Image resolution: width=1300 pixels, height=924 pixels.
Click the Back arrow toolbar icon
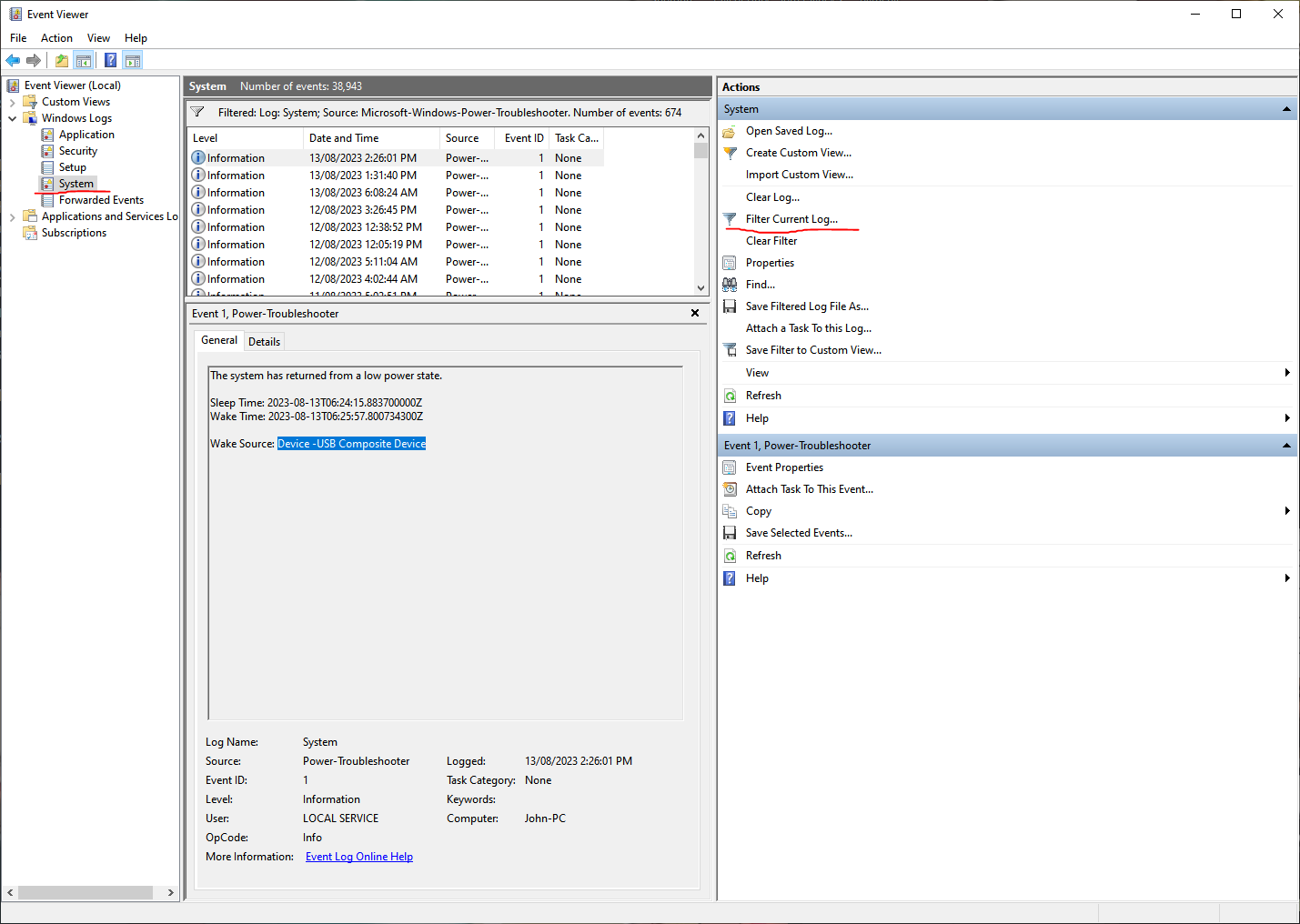click(13, 61)
